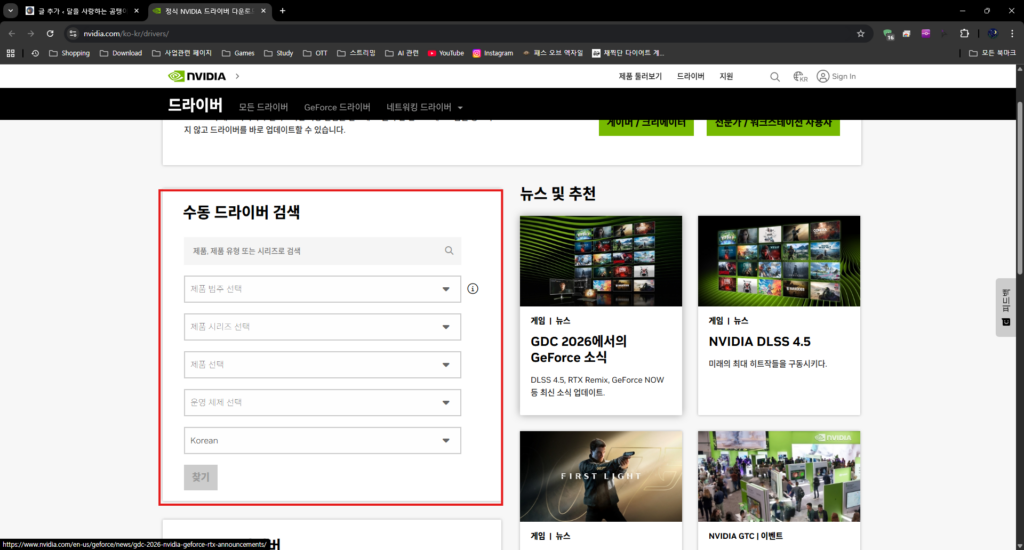The width and height of the screenshot is (1024, 550).
Task: Click the feedback tab on the right edge of the page
Action: pyautogui.click(x=1006, y=307)
